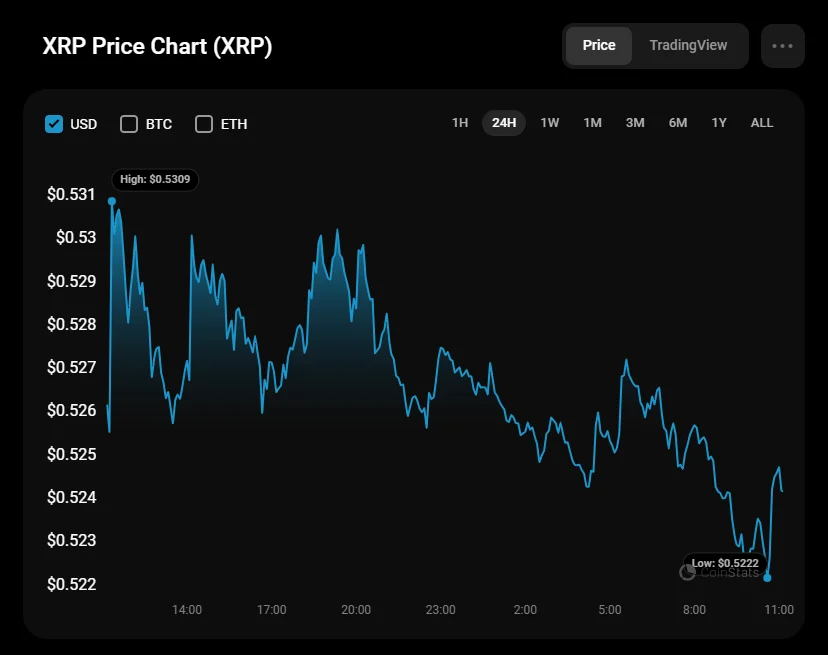Select the 24H time range
The image size is (828, 655).
tap(504, 123)
